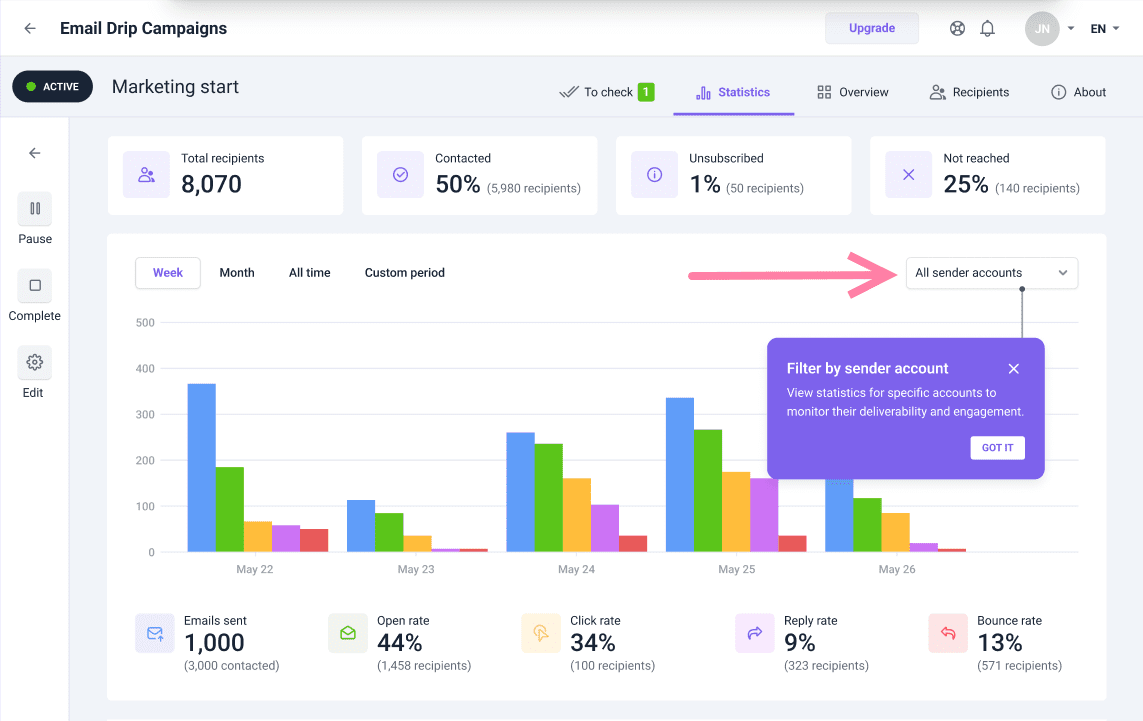This screenshot has height=721, width=1143.
Task: Click the Pause campaign icon
Action: (x=35, y=209)
